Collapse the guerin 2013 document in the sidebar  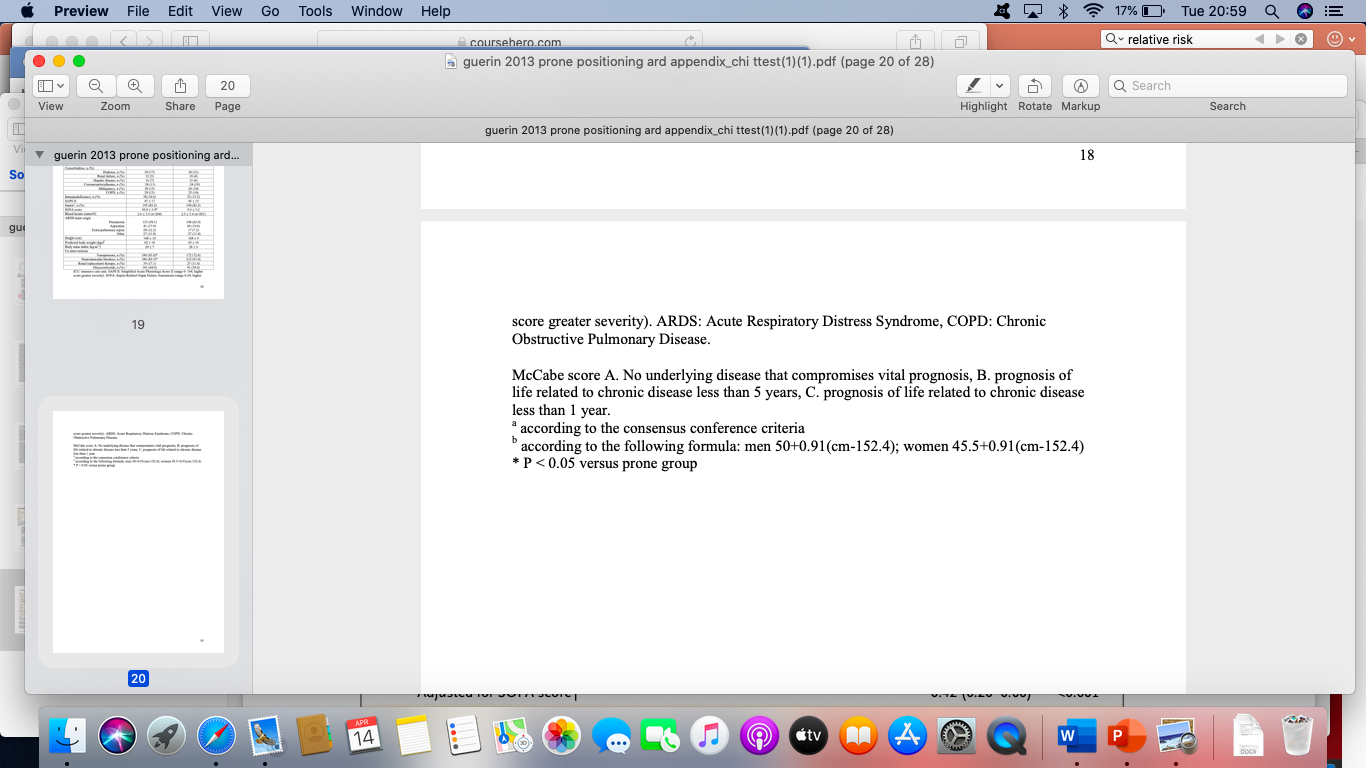[x=38, y=155]
